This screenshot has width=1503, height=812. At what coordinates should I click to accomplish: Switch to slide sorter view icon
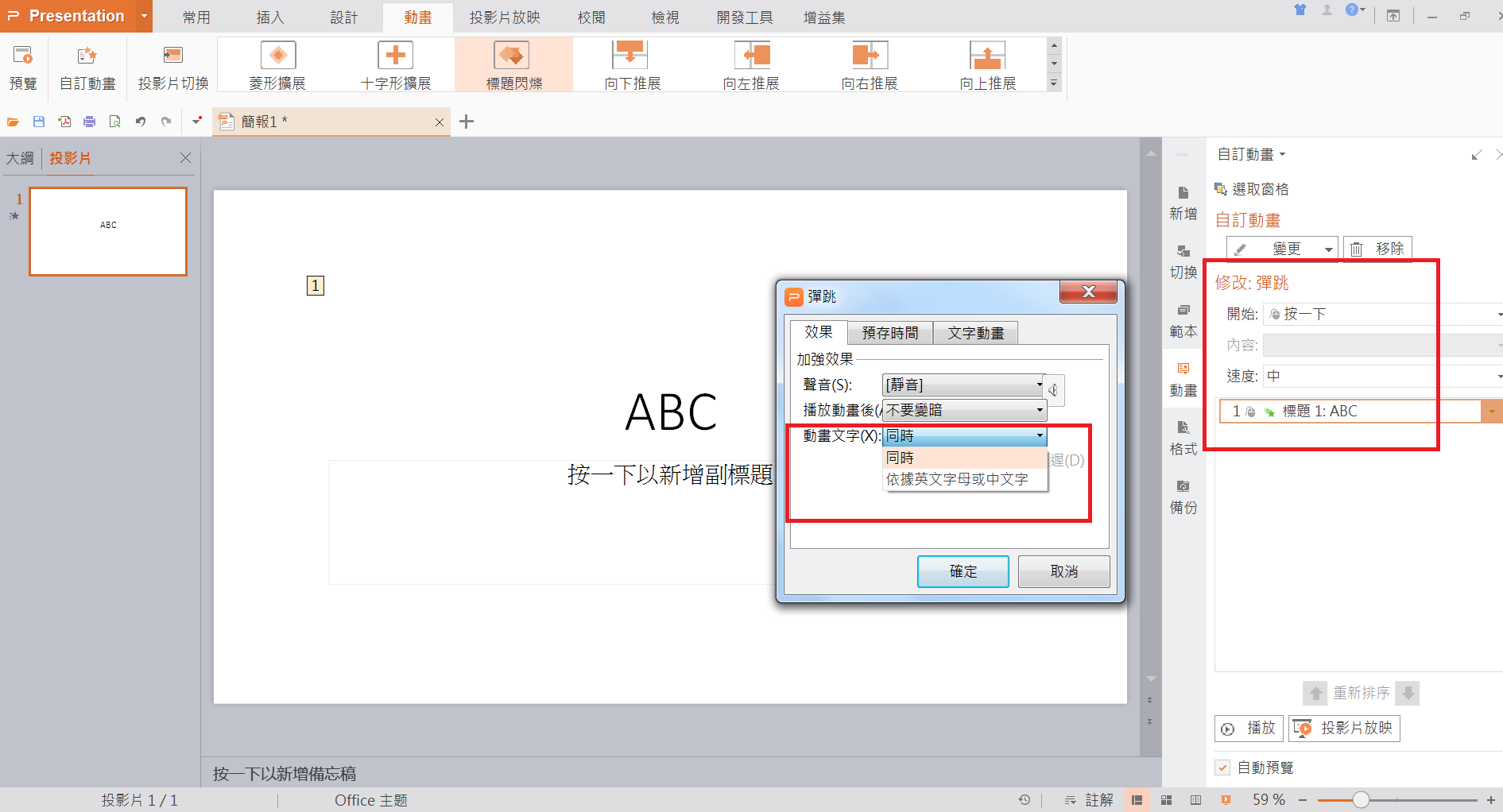(x=1167, y=800)
